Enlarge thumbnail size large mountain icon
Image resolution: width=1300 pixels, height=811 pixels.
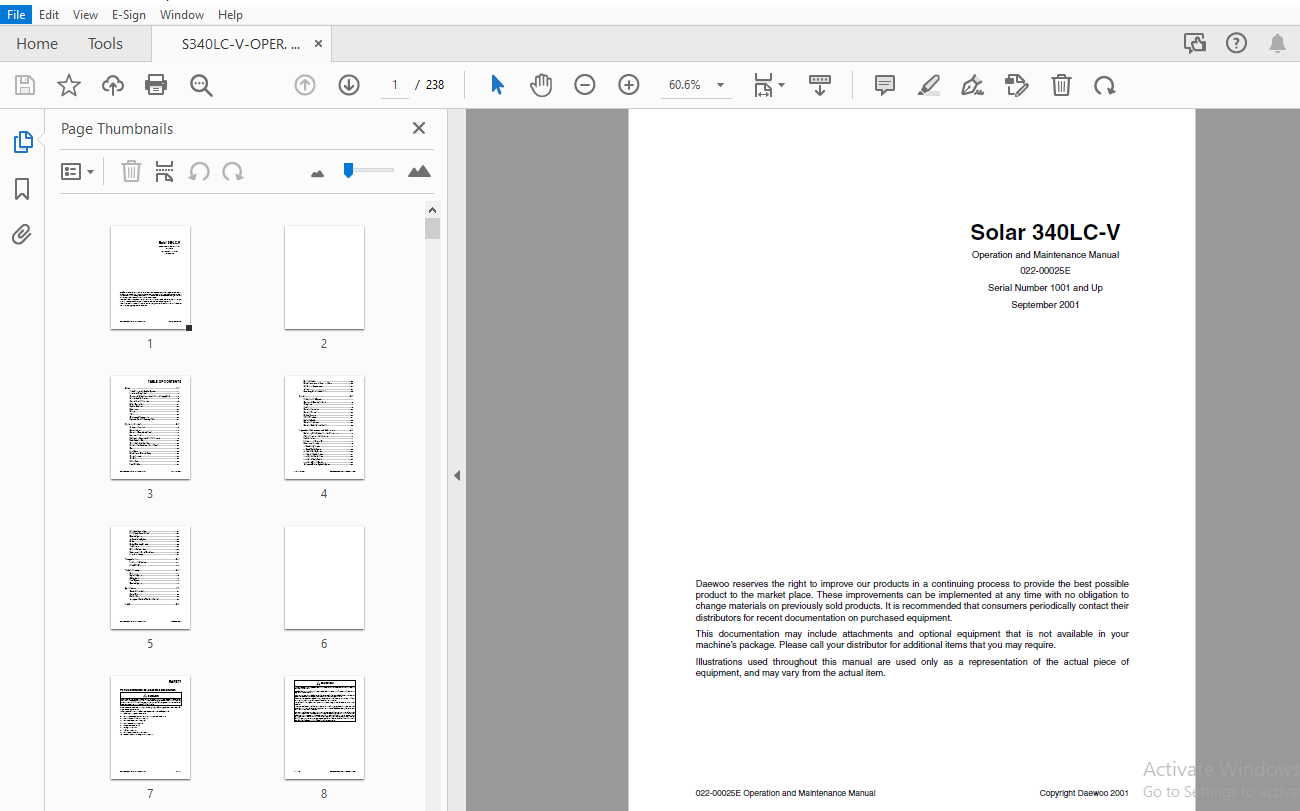point(419,171)
